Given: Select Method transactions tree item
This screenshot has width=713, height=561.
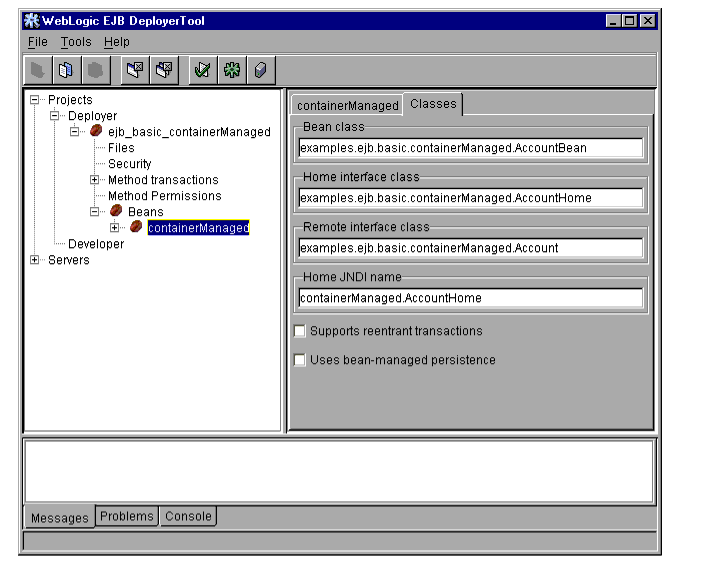Looking at the screenshot, I should [163, 180].
